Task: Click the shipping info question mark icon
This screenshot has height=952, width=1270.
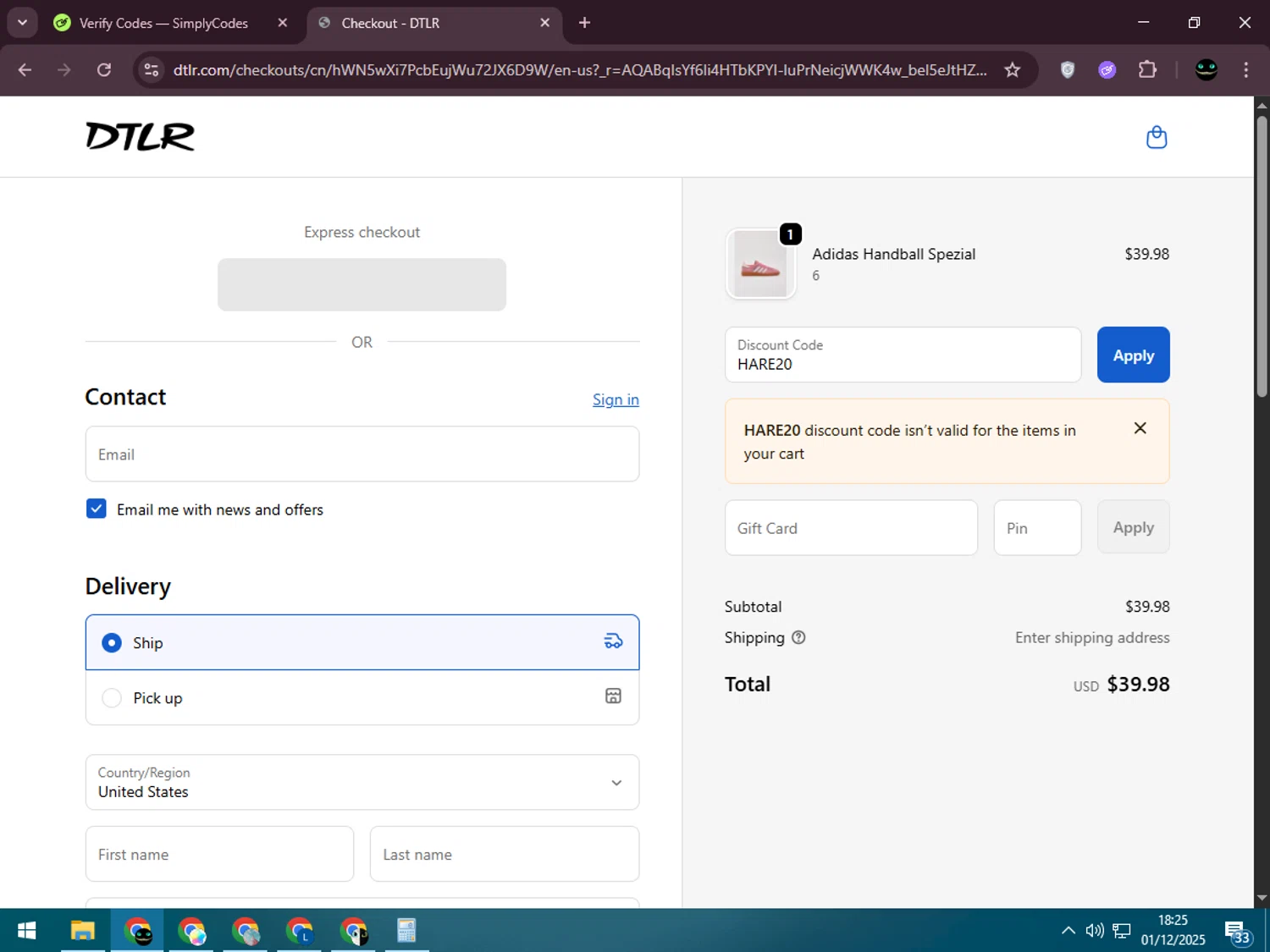Action: pyautogui.click(x=798, y=638)
